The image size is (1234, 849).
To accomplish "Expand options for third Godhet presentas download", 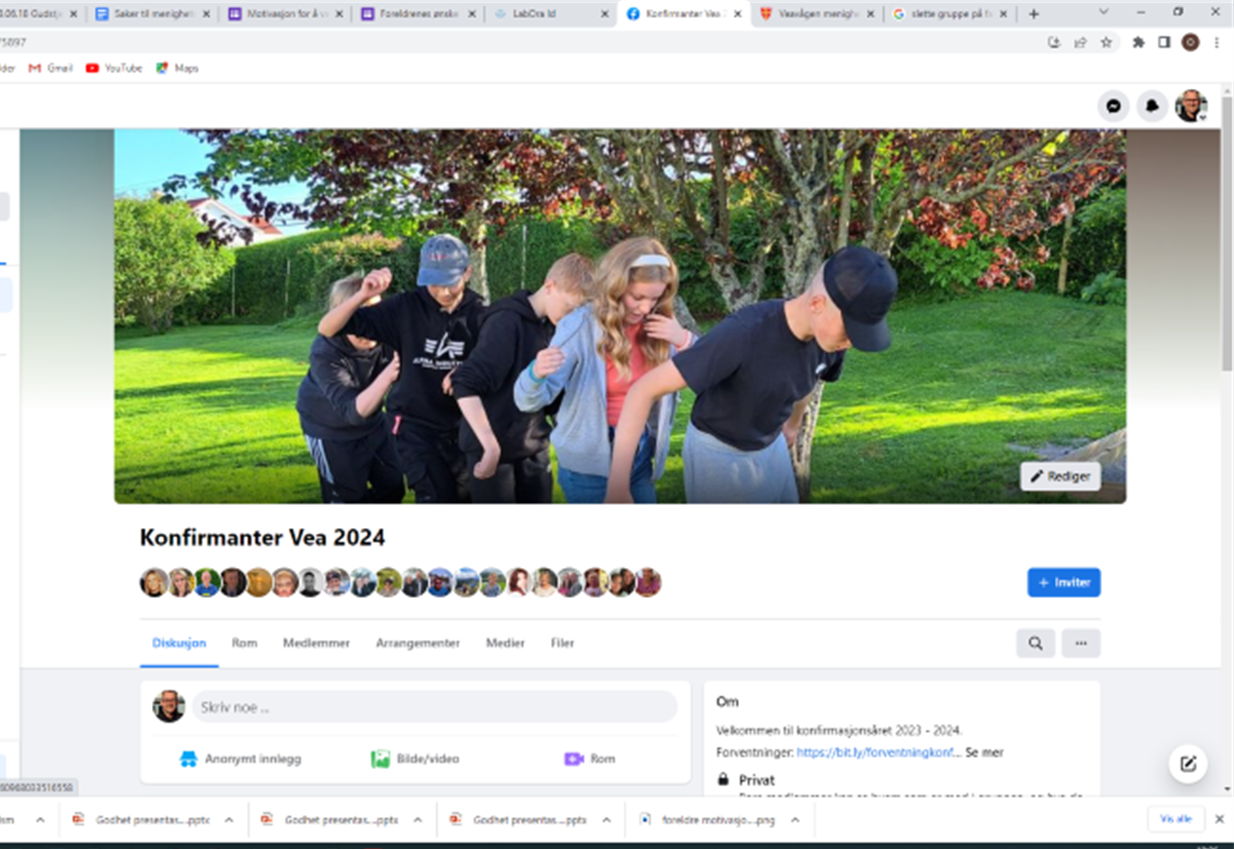I will 606,819.
